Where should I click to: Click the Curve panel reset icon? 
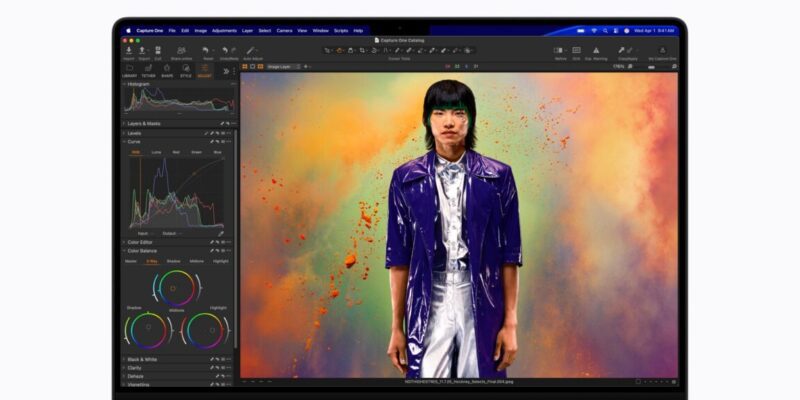[217, 141]
